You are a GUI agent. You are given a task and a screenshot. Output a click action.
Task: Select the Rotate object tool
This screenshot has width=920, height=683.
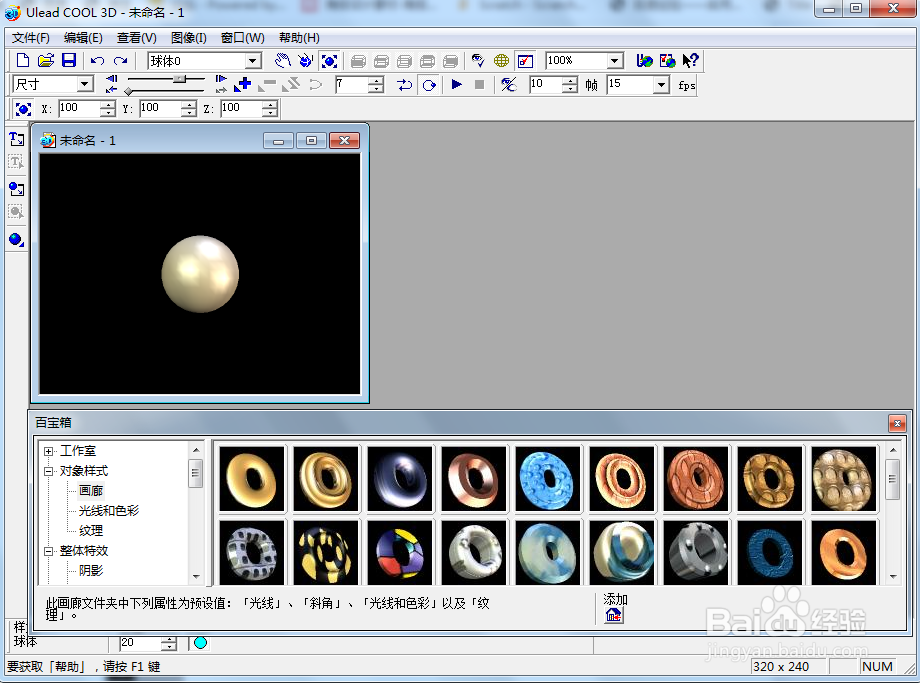pos(306,60)
